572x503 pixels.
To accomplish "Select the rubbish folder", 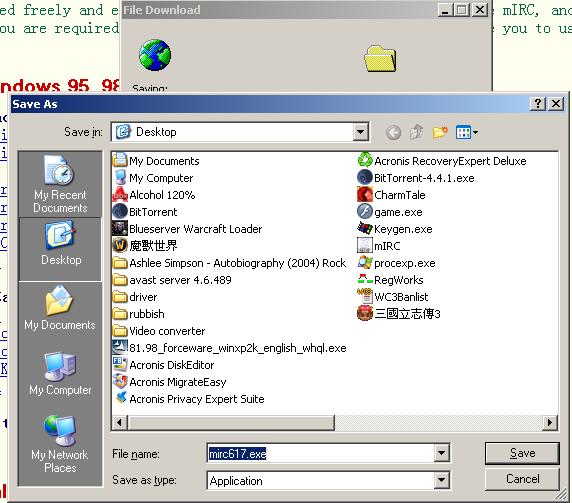I will click(139, 314).
